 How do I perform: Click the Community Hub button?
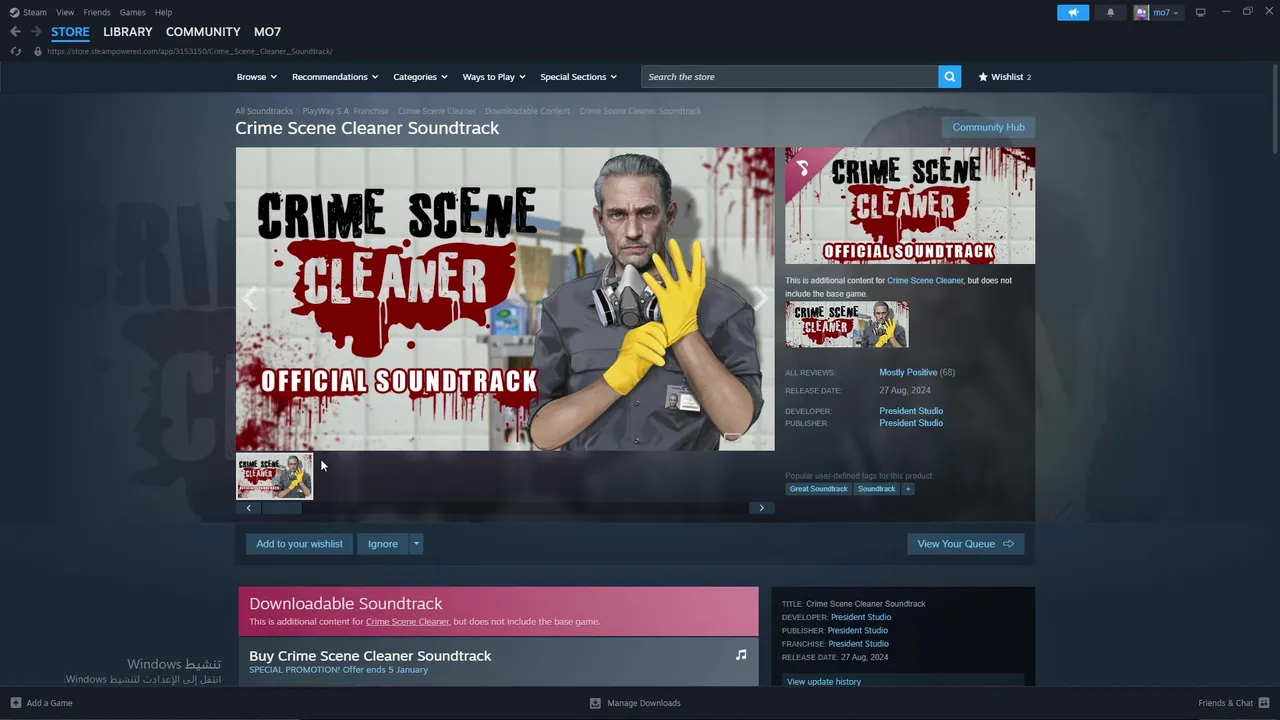point(988,127)
